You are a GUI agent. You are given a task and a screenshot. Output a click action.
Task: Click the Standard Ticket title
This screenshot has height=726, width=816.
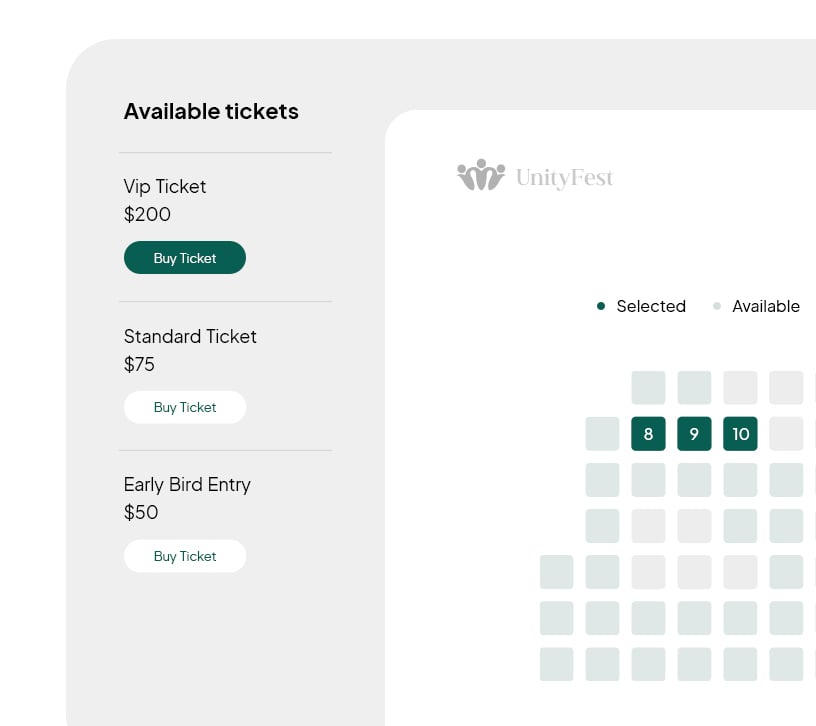[x=190, y=336]
